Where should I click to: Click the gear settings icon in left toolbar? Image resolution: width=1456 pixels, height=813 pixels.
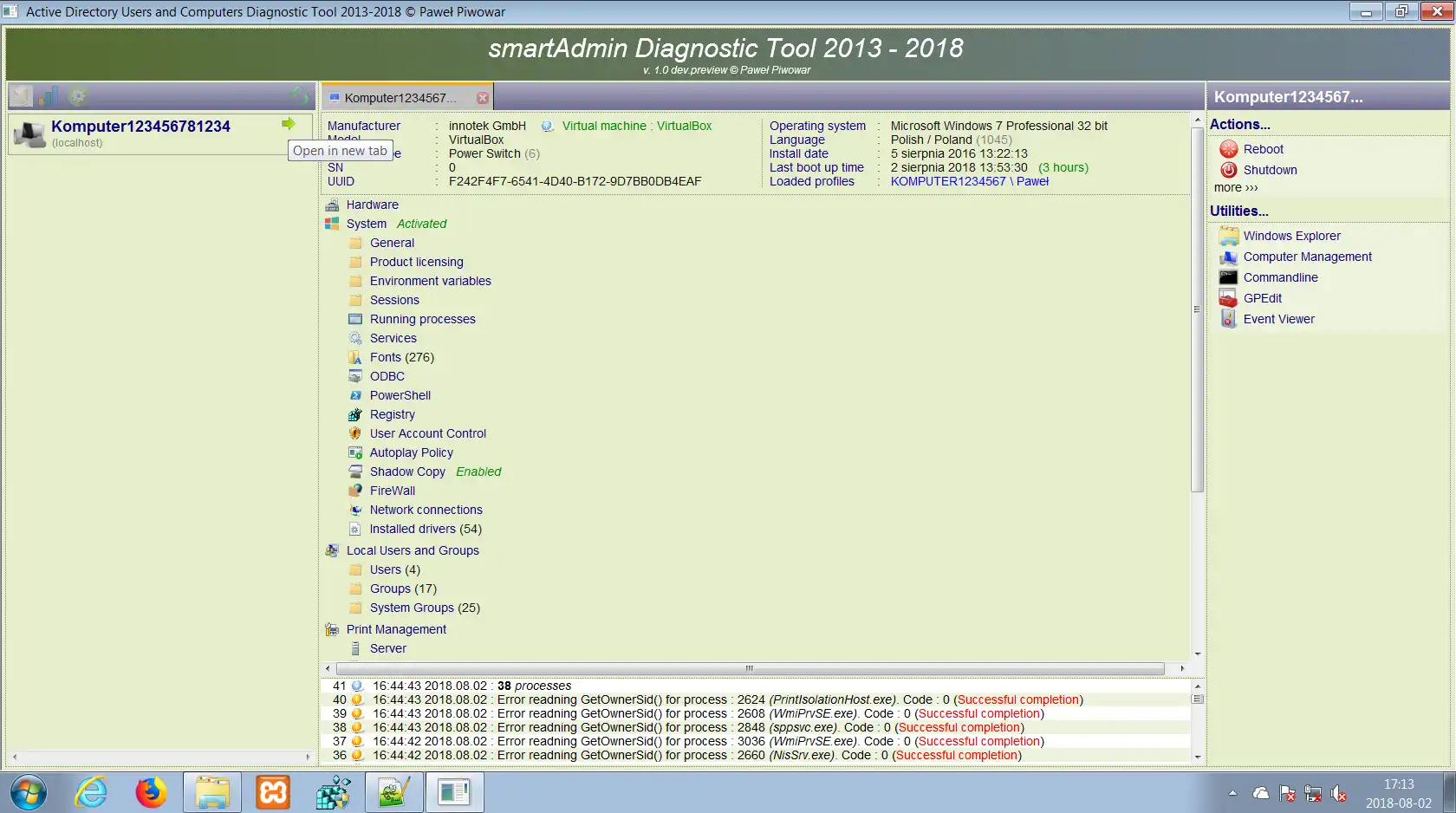point(77,96)
